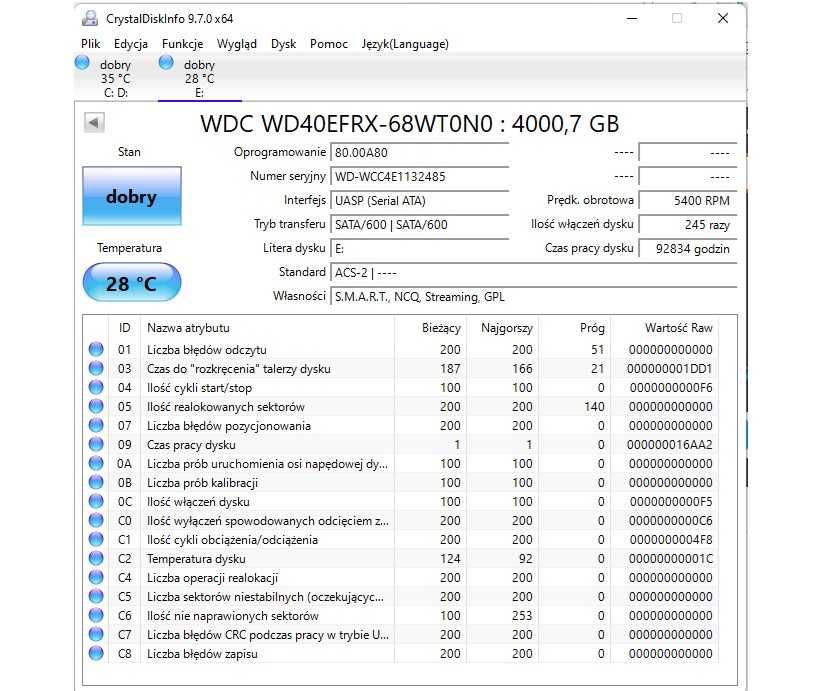Click status orb of attribute C2 row
The height and width of the screenshot is (691, 819).
tap(96, 558)
